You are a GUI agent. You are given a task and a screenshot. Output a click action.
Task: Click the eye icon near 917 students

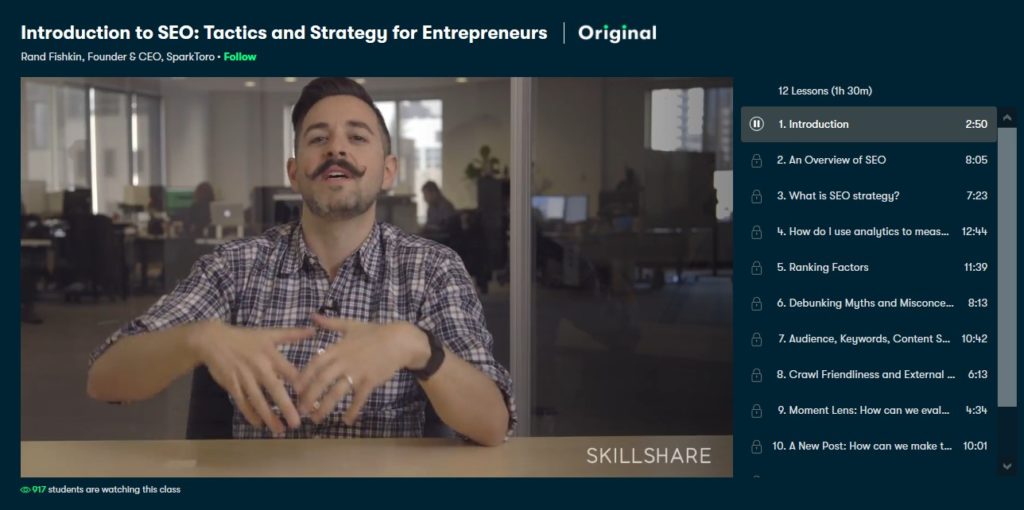tap(25, 490)
